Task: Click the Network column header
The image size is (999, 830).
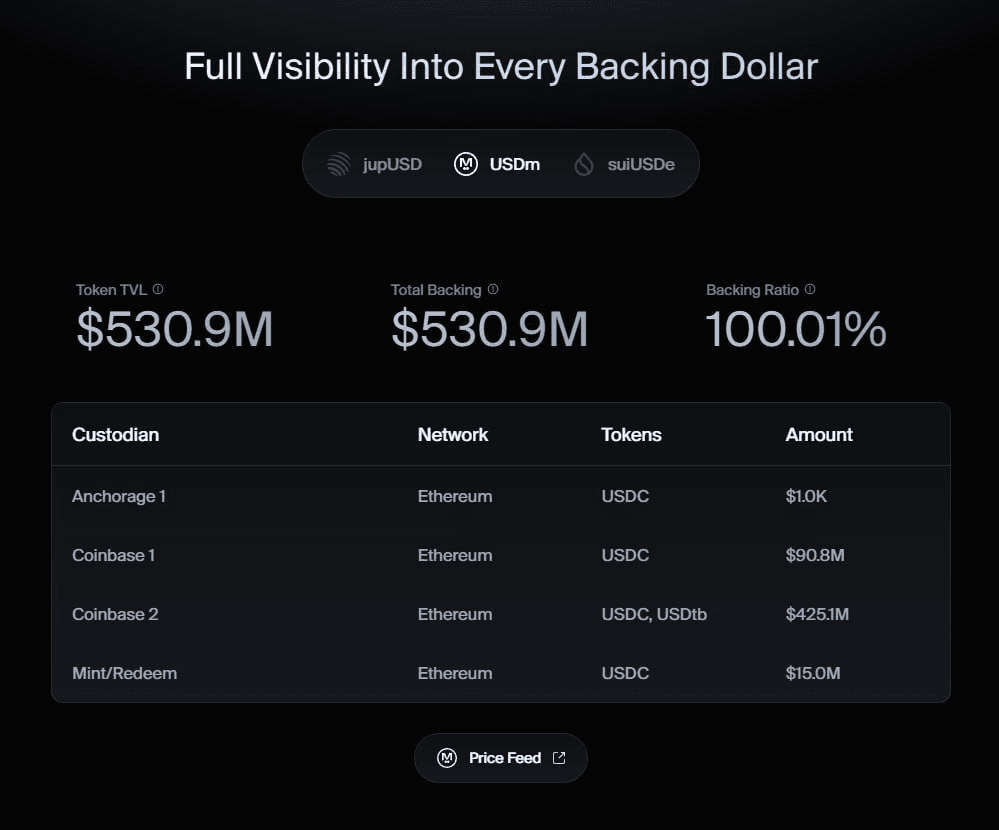Action: click(x=453, y=434)
